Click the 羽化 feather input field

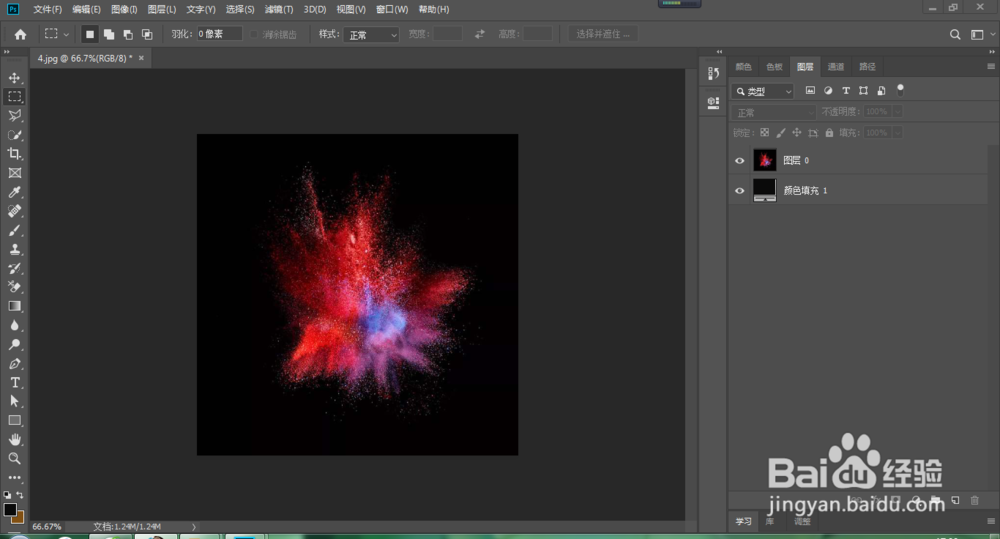219,34
